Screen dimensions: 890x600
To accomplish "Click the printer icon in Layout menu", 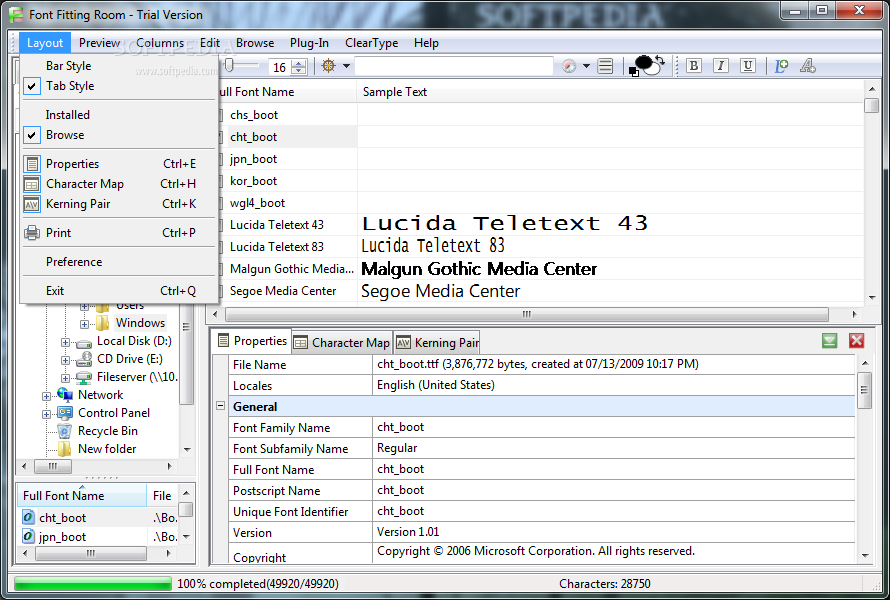I will point(32,233).
